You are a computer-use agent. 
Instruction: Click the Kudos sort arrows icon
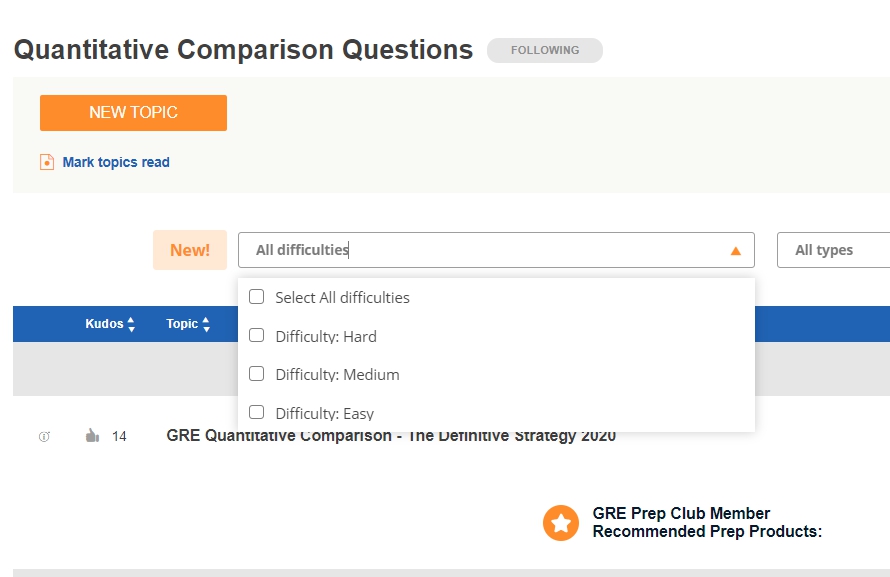coord(131,324)
